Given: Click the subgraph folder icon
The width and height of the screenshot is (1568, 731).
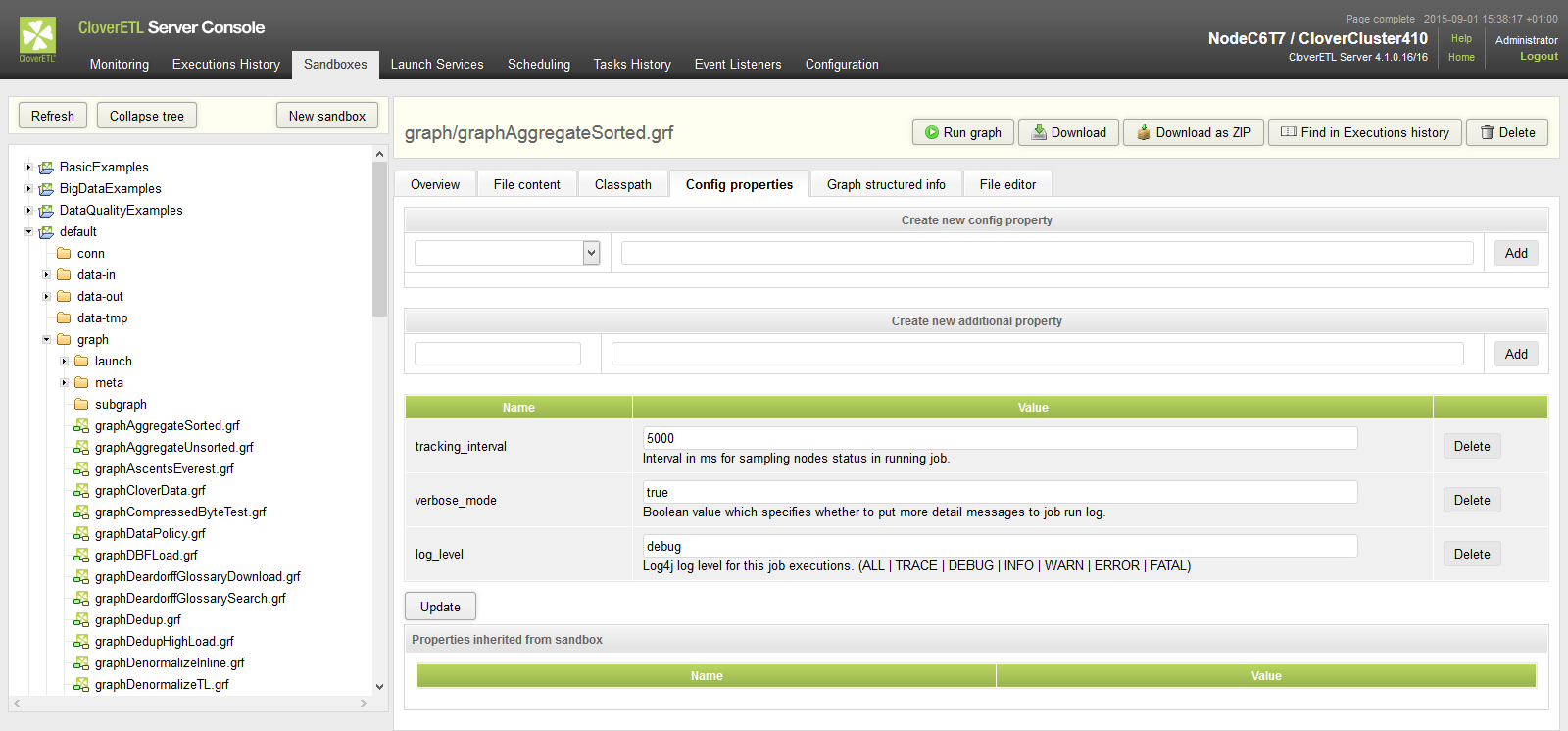Looking at the screenshot, I should pos(81,405).
